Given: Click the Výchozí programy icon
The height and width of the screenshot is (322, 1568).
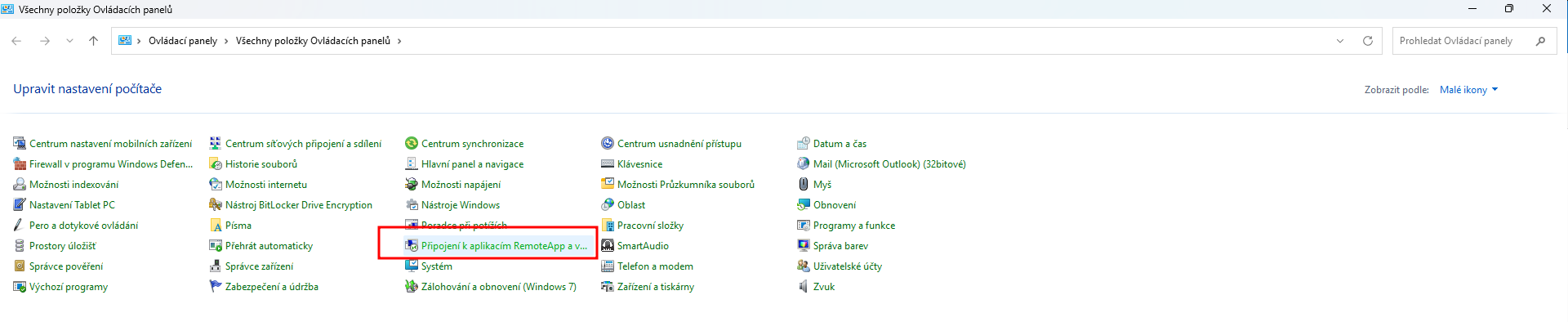Looking at the screenshot, I should point(20,286).
